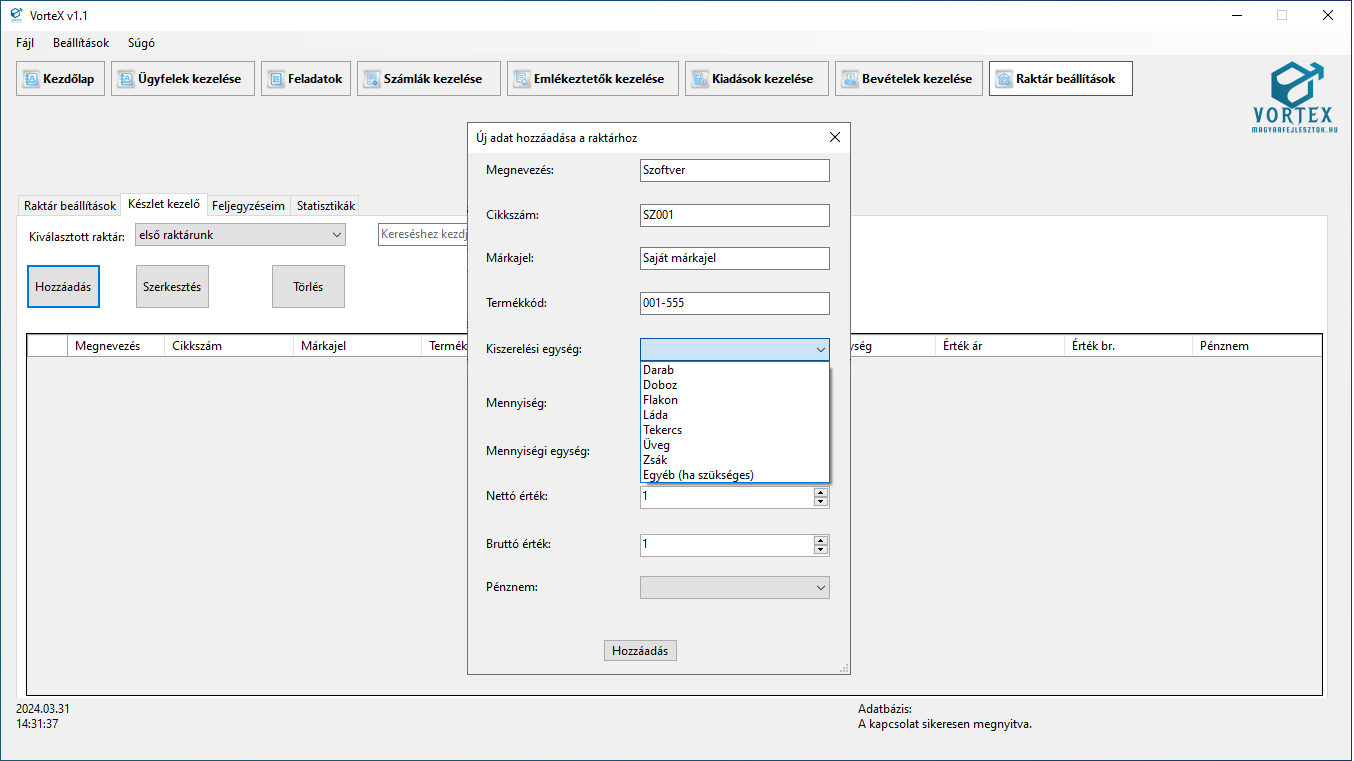The height and width of the screenshot is (761, 1354).
Task: Increase Nettó érték with up arrow
Action: [821, 492]
